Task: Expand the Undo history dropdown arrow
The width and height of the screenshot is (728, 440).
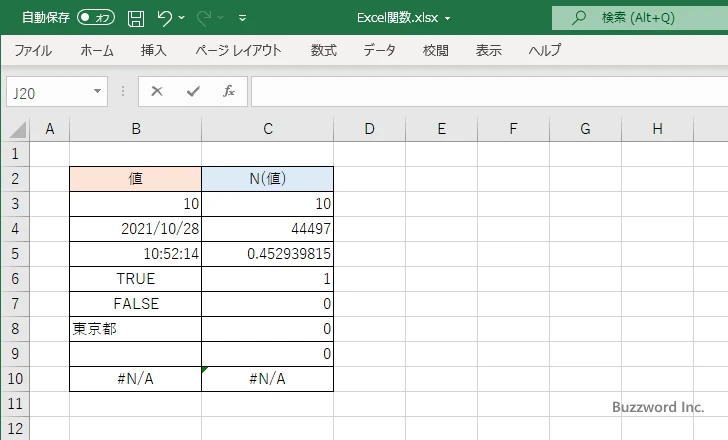Action: tap(184, 18)
